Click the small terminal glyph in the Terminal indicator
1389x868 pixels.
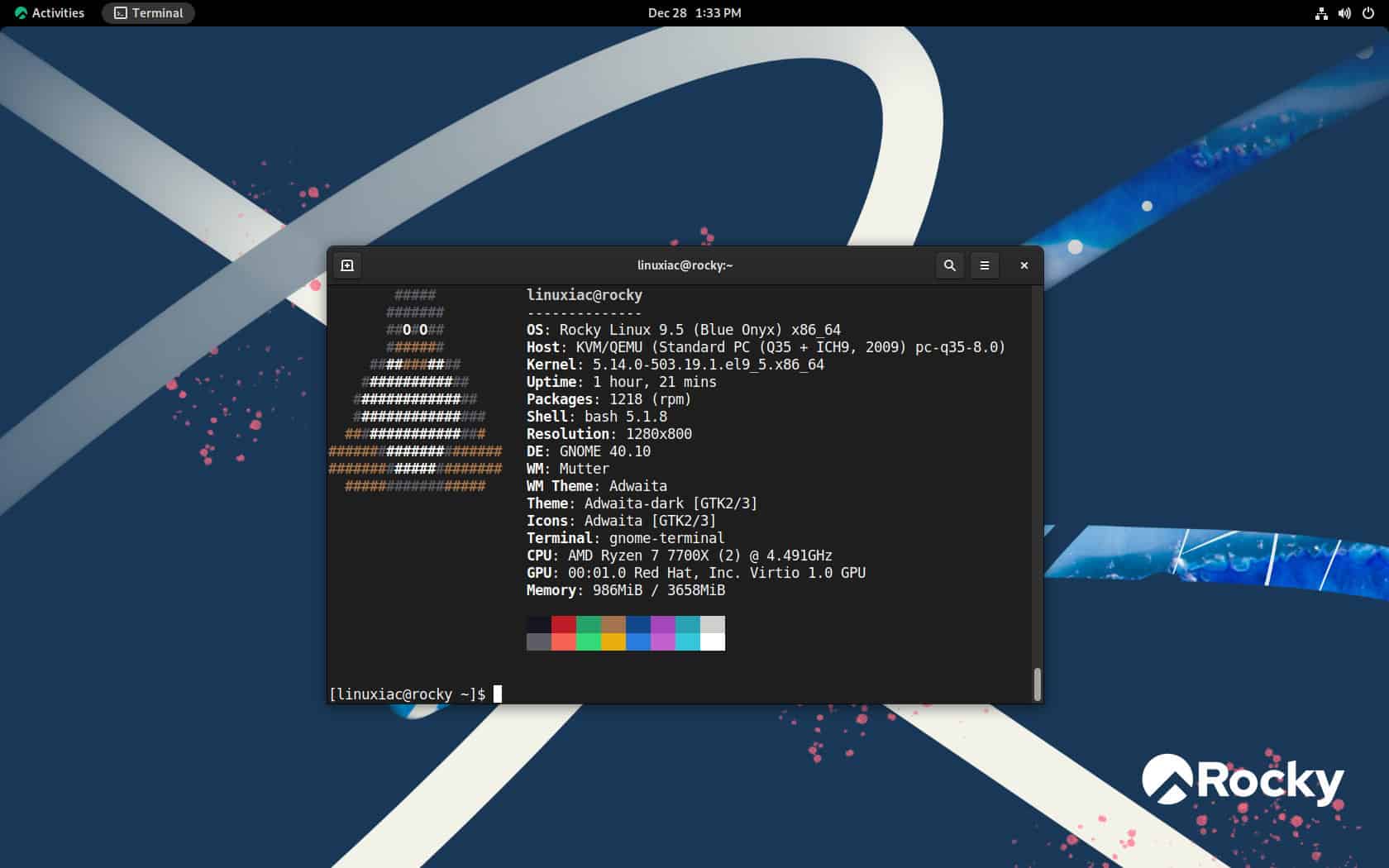[x=118, y=12]
